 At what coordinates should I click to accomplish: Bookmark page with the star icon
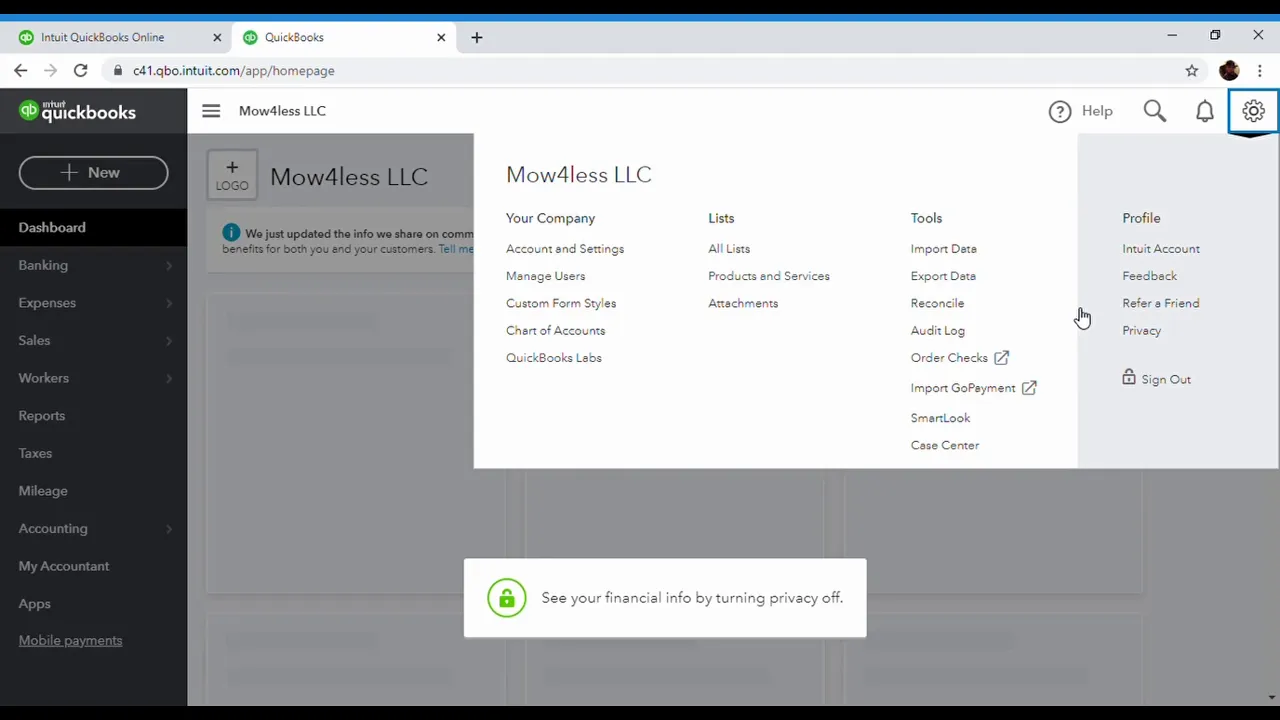click(x=1192, y=71)
